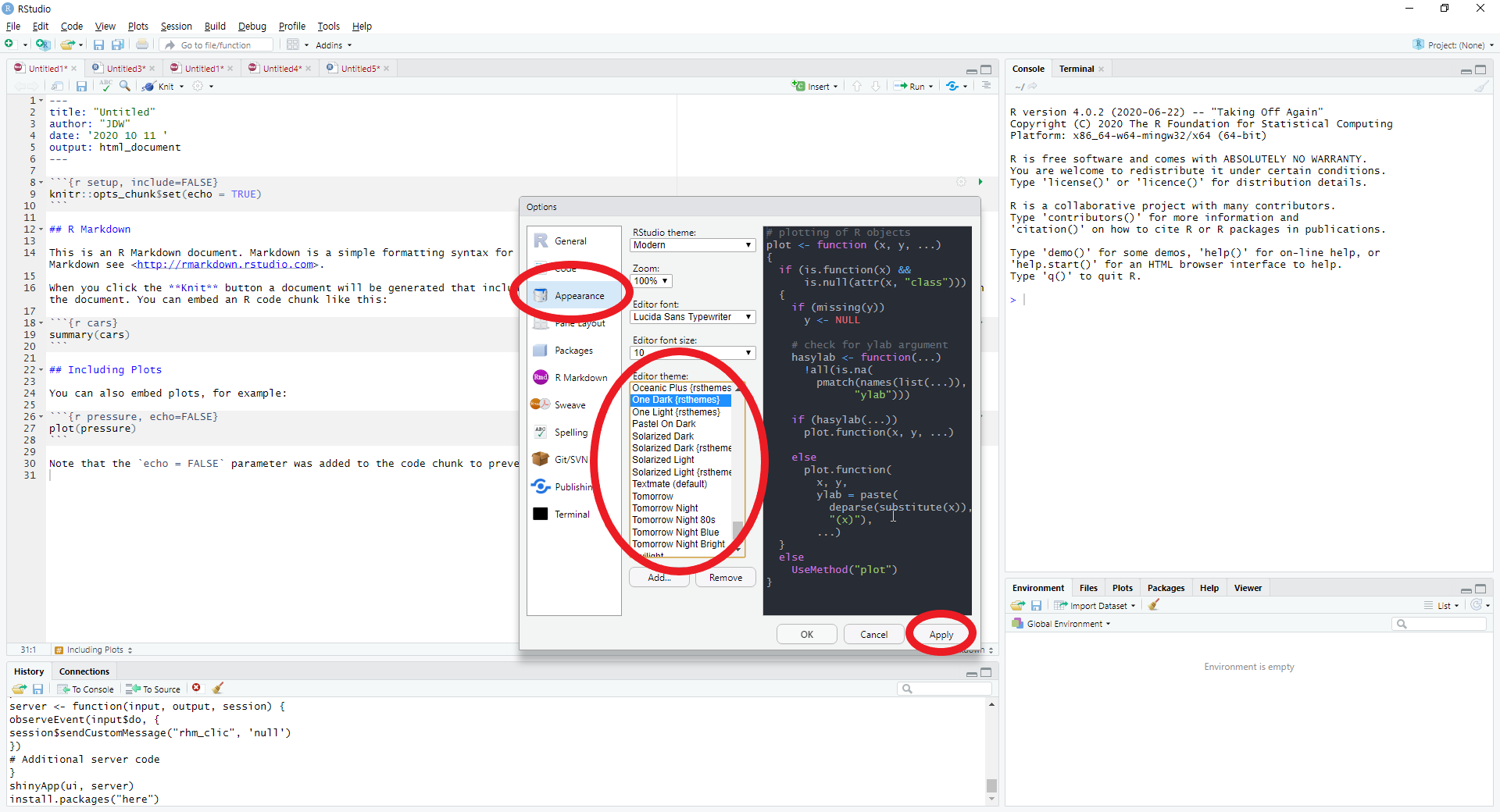Save workspace icon in Environment pane
The width and height of the screenshot is (1500, 812).
[x=1036, y=605]
